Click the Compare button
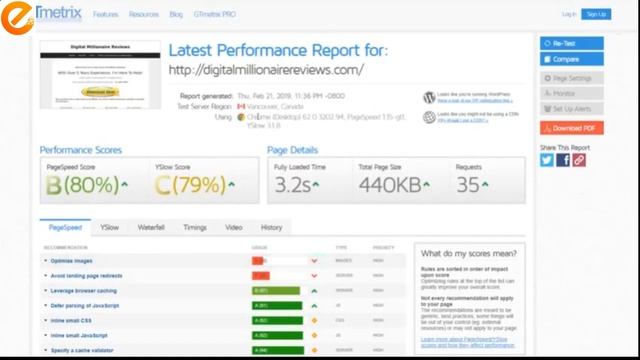Image resolution: width=640 pixels, height=360 pixels. click(x=571, y=59)
